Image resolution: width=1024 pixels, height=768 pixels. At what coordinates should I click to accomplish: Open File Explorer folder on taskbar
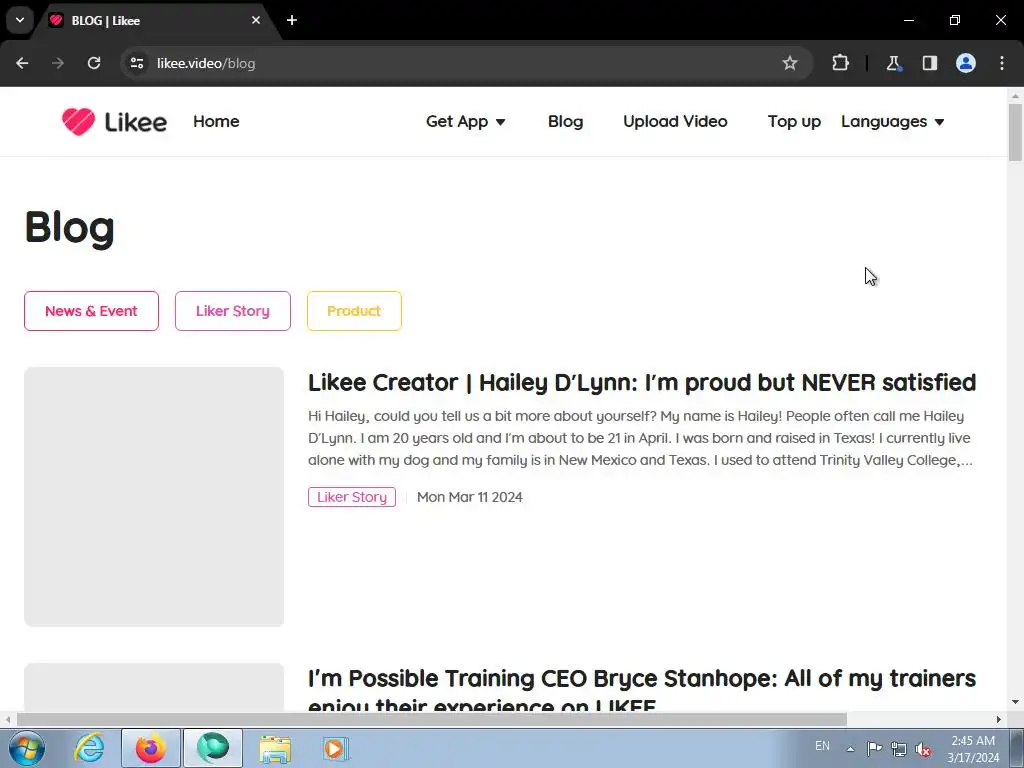click(275, 748)
